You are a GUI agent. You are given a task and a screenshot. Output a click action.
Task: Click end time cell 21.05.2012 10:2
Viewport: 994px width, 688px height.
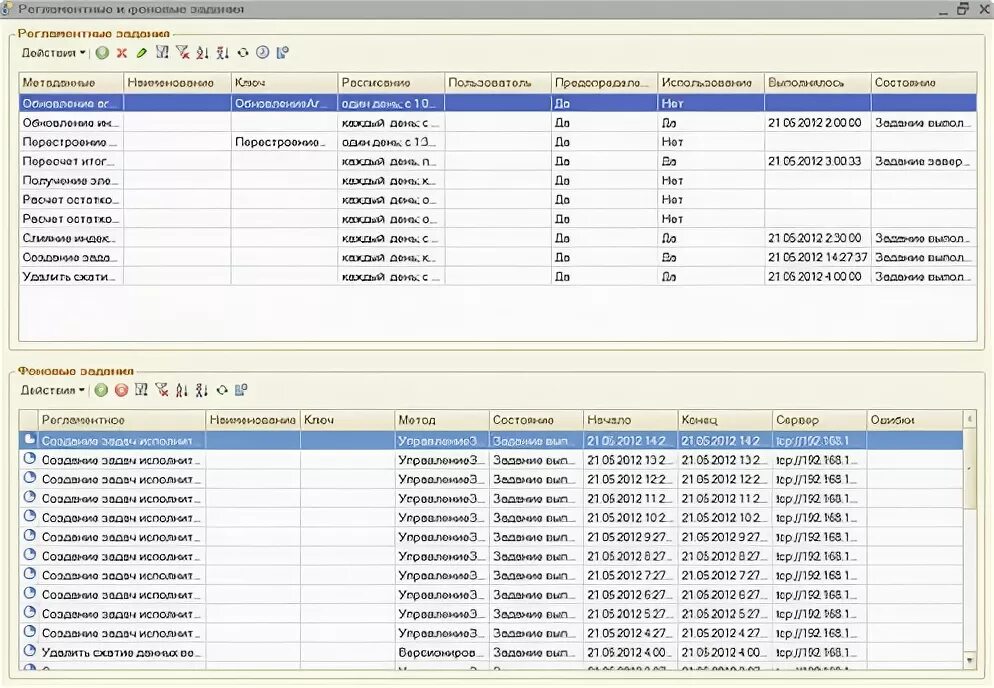[725, 517]
